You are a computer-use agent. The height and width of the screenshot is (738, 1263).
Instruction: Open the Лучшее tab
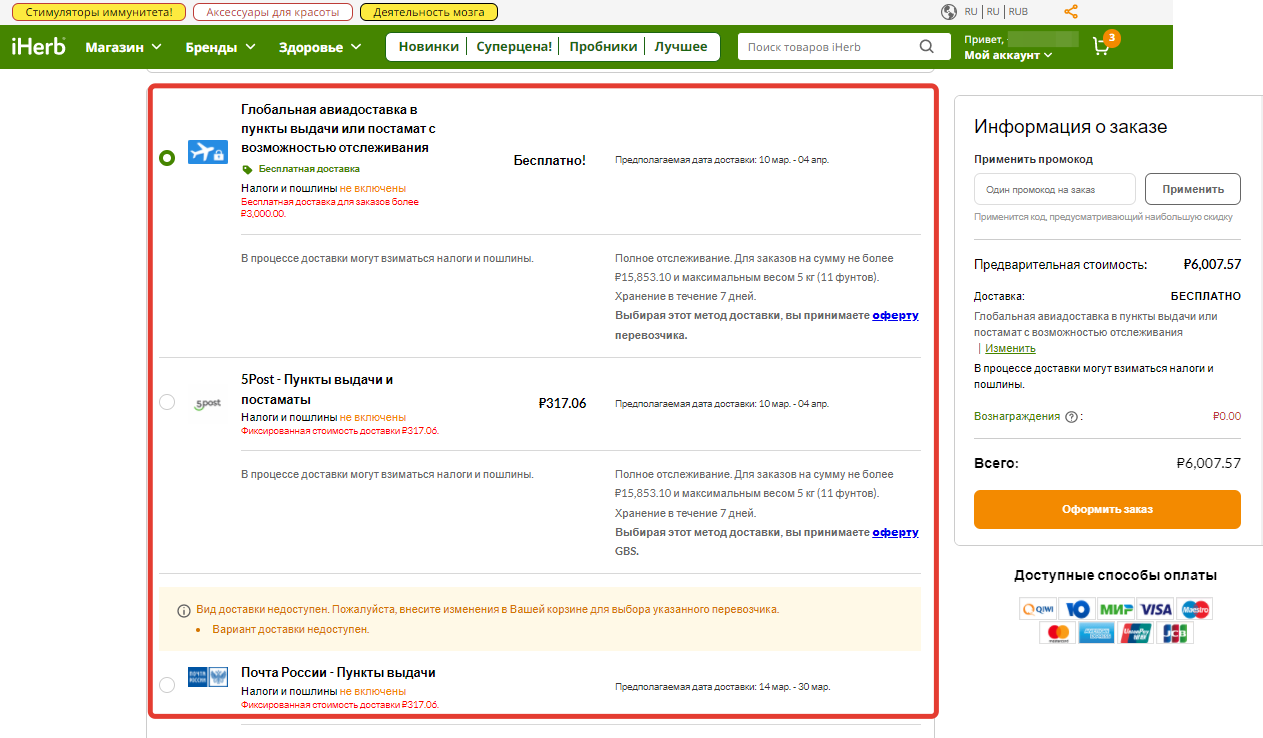681,47
